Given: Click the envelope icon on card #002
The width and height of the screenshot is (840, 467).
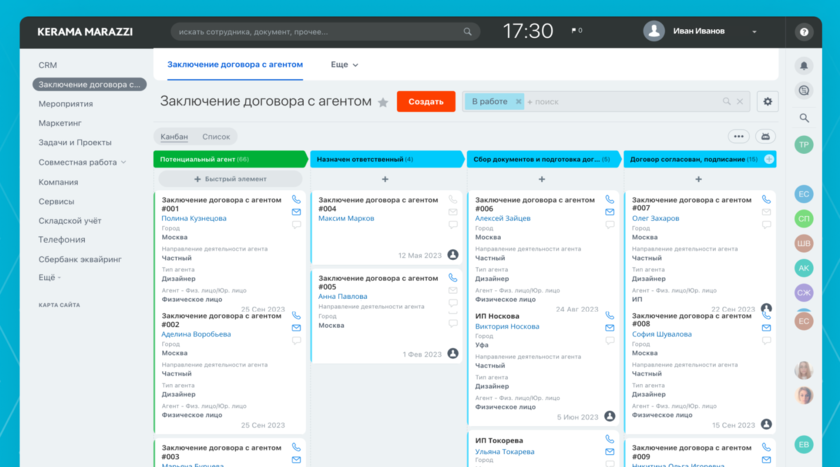Looking at the screenshot, I should click(296, 327).
